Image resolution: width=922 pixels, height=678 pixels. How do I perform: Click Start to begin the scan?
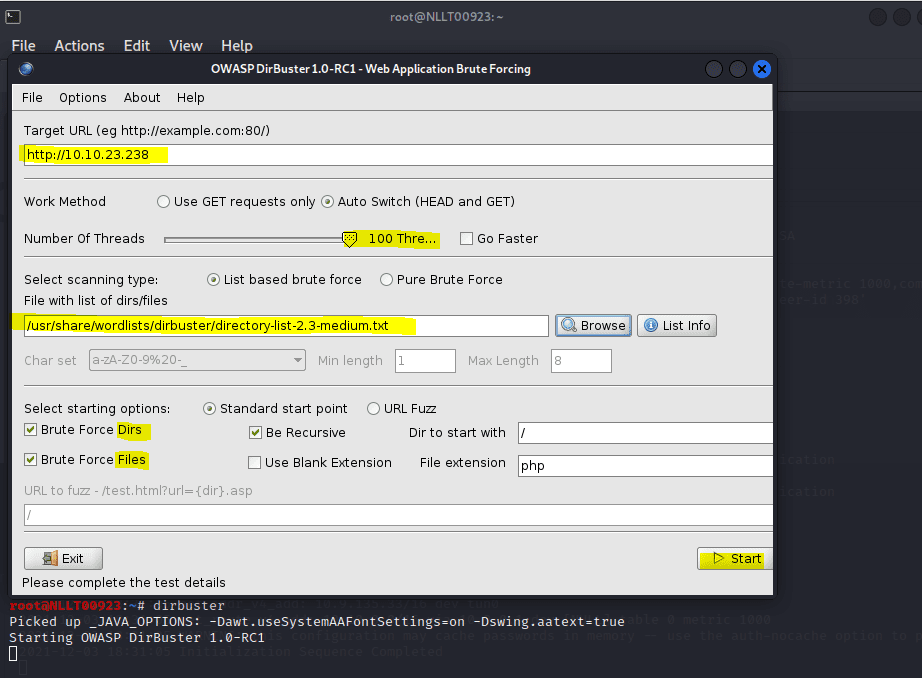(735, 559)
